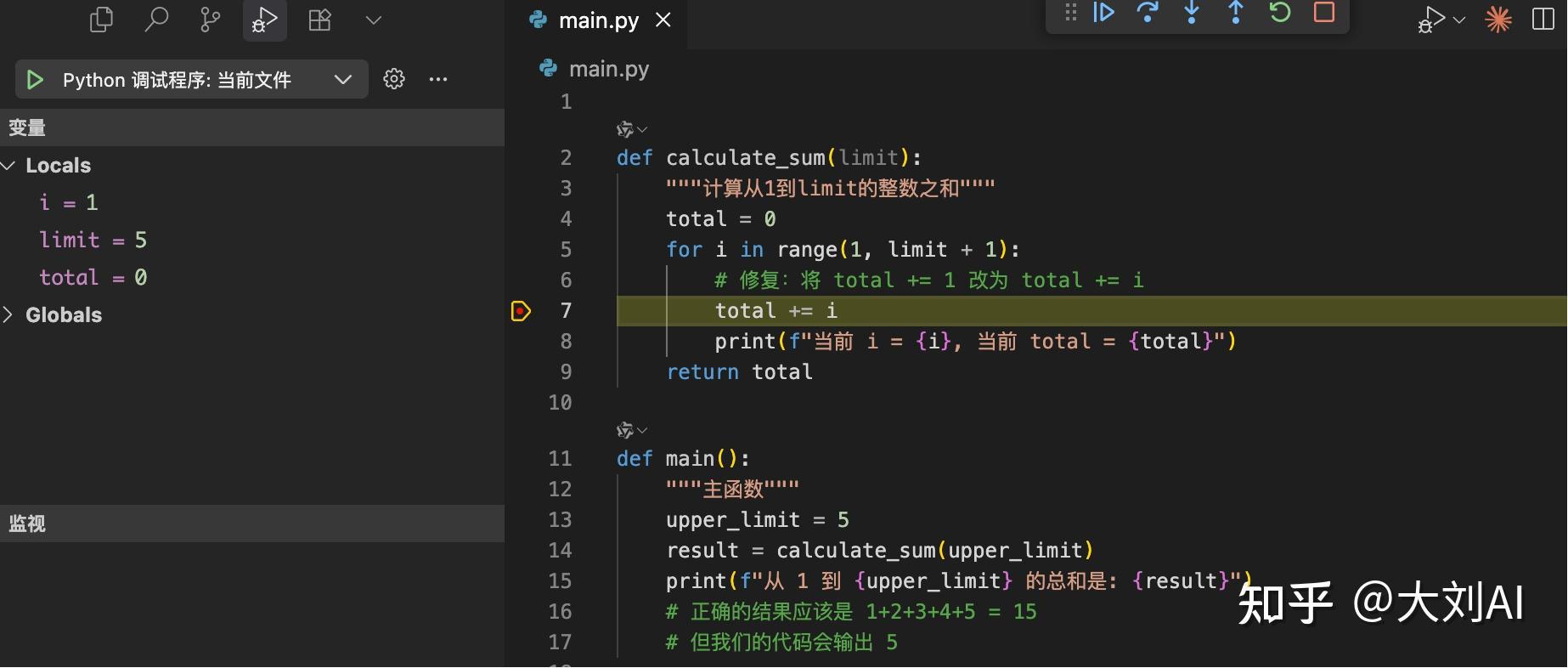The height and width of the screenshot is (668, 1568).
Task: Click main.py in the breadcrumb
Action: (608, 69)
